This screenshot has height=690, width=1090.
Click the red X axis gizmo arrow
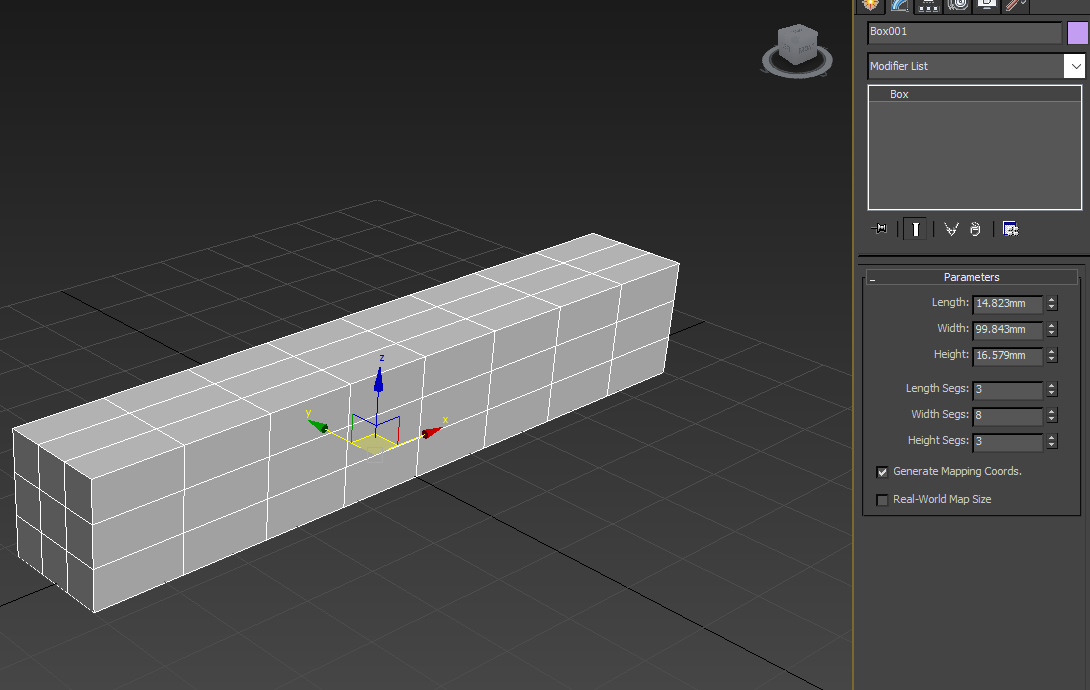432,432
